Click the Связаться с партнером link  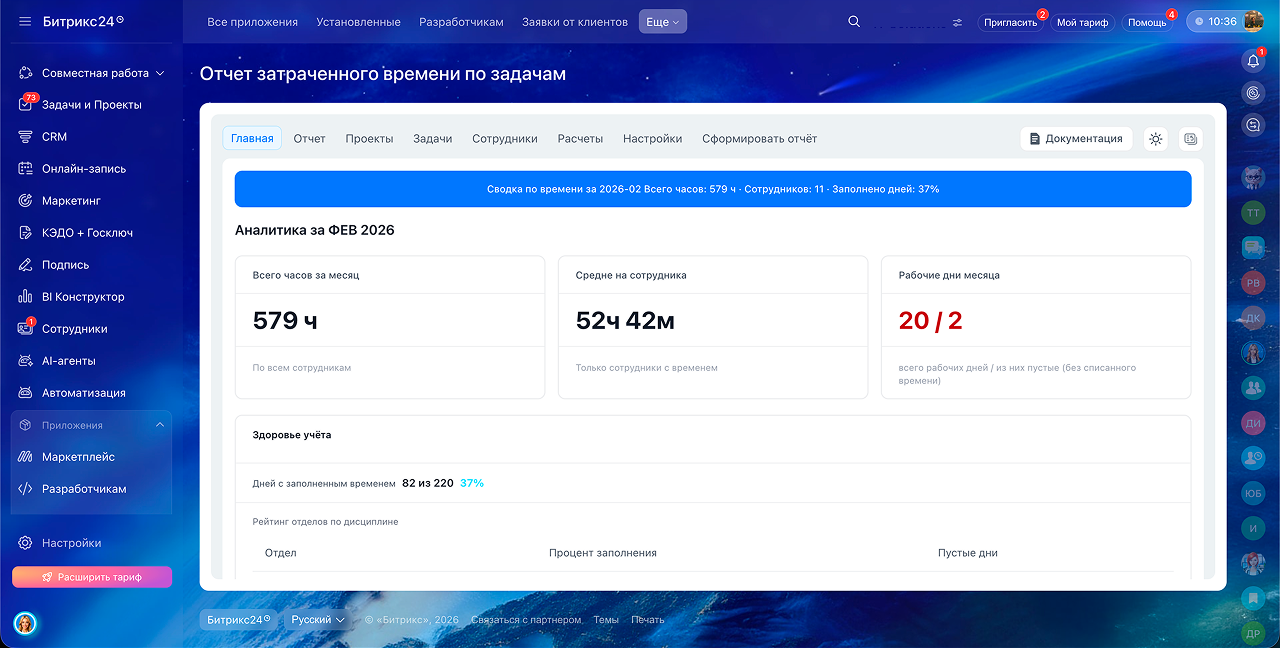pyautogui.click(x=526, y=620)
